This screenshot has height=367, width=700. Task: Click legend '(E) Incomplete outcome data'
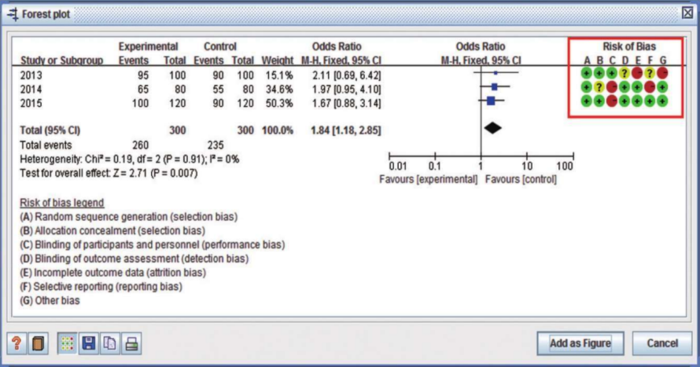click(x=113, y=272)
